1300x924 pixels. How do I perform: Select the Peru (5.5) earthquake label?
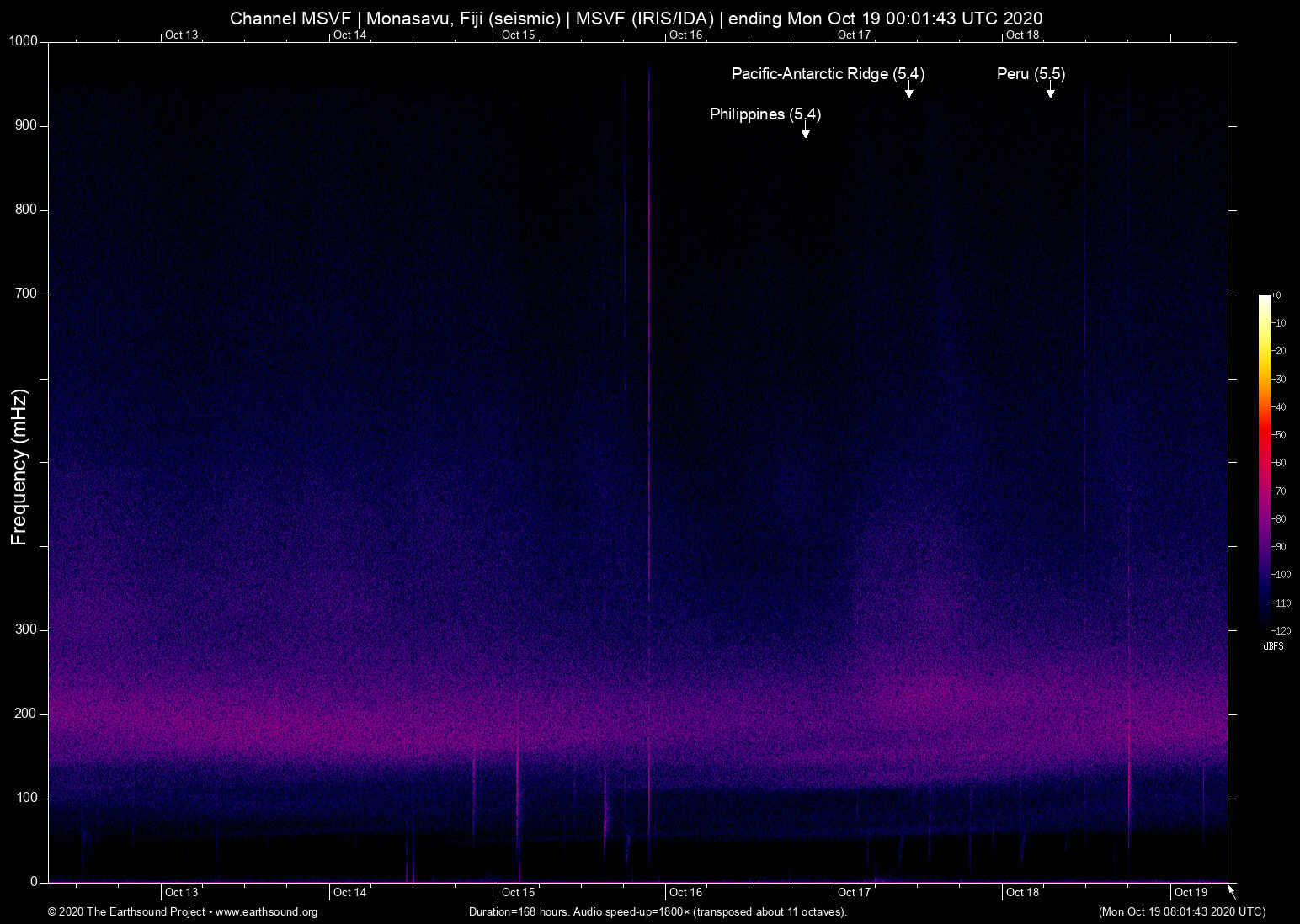tap(1031, 74)
